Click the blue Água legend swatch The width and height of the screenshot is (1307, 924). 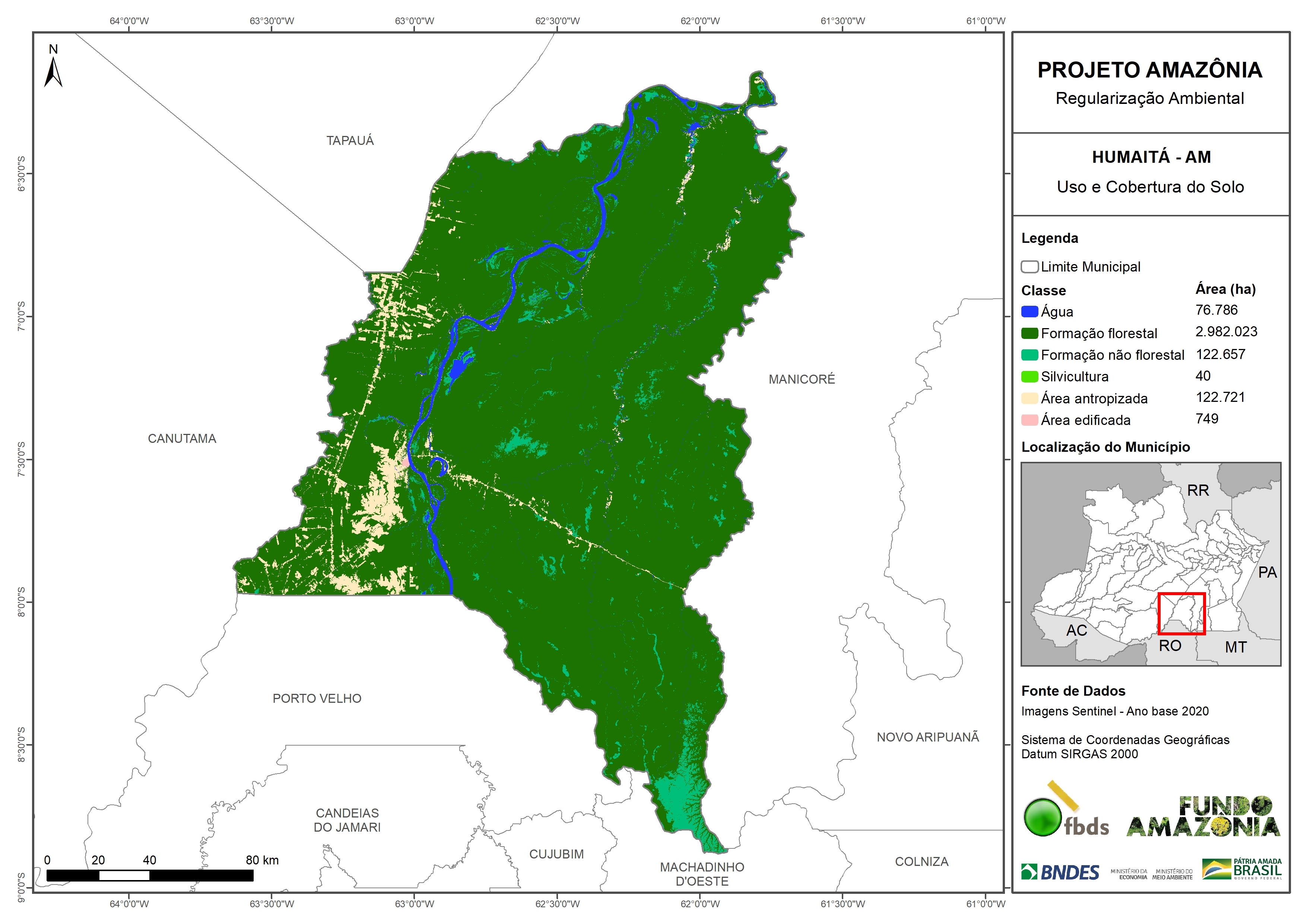tap(1029, 311)
